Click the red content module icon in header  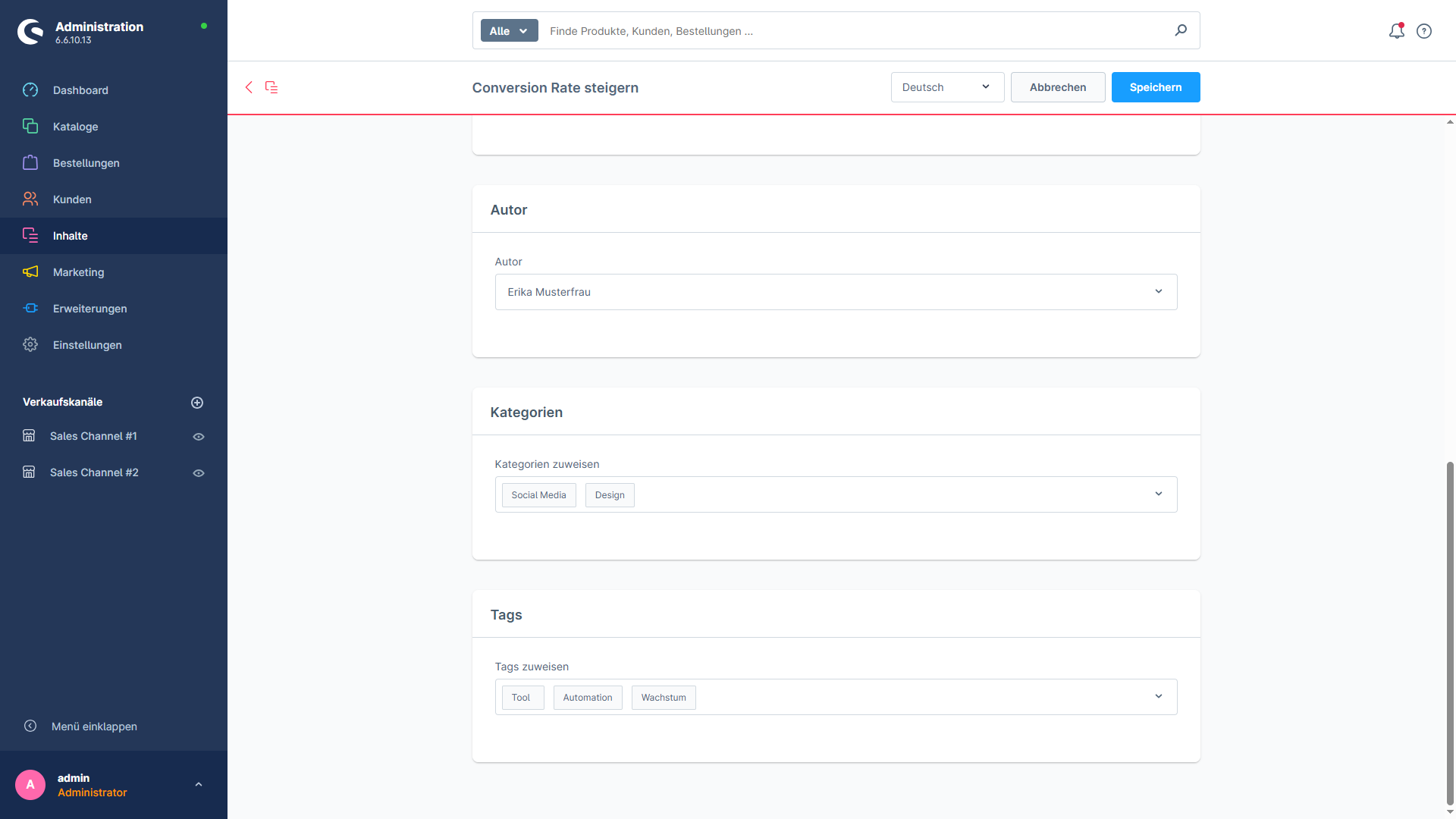pos(271,87)
